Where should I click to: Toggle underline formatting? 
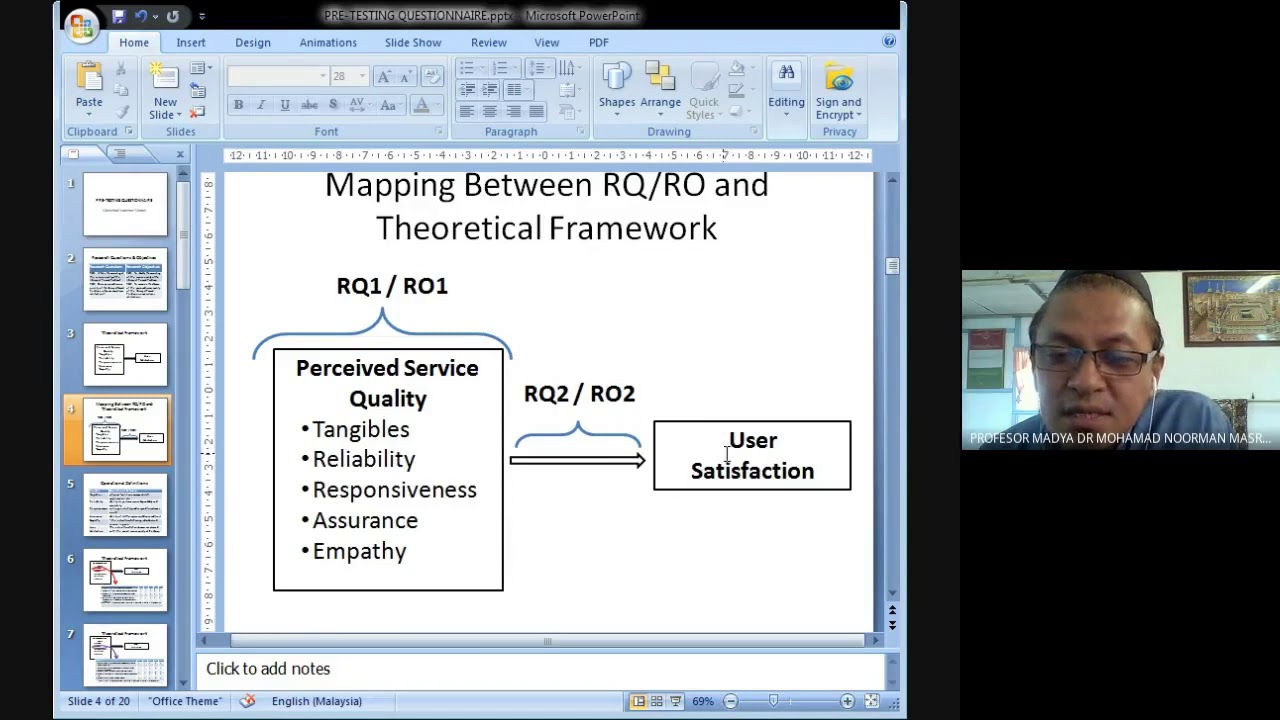[285, 106]
